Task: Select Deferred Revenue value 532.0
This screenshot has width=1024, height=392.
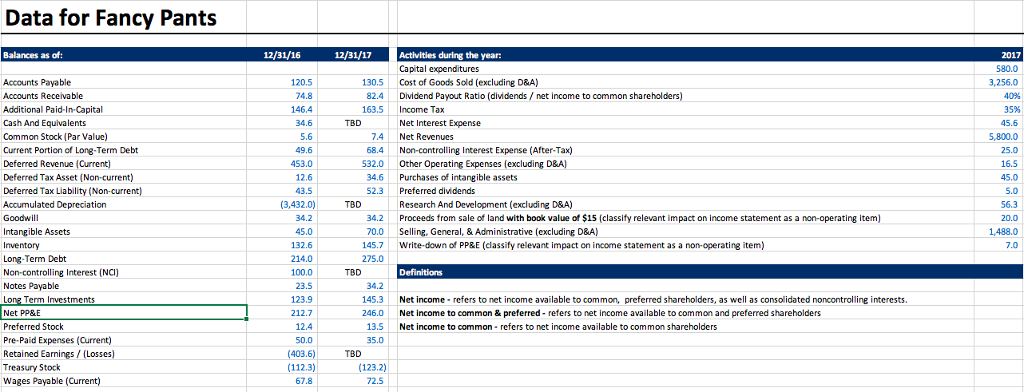Action: (353, 163)
